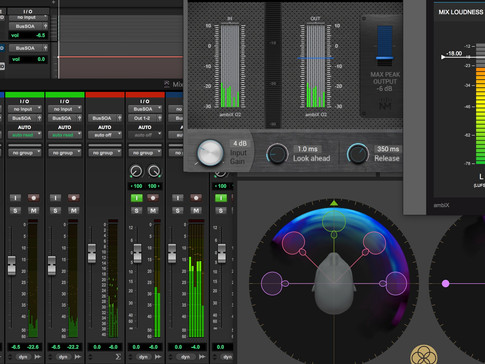
Task: Mute the -22.2 strip
Action: [74, 211]
